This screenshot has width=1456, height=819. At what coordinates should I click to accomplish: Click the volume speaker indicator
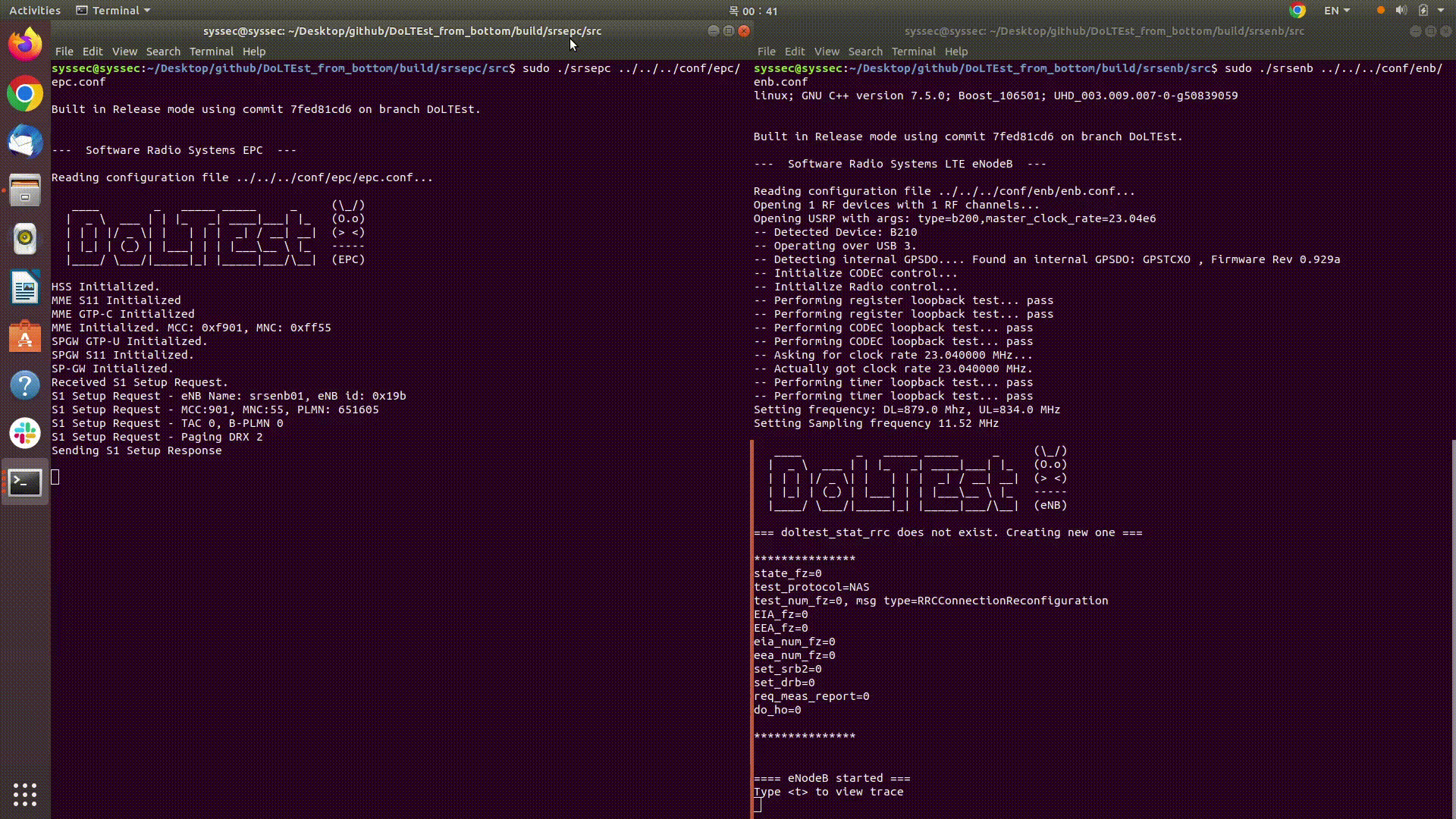pos(1401,11)
